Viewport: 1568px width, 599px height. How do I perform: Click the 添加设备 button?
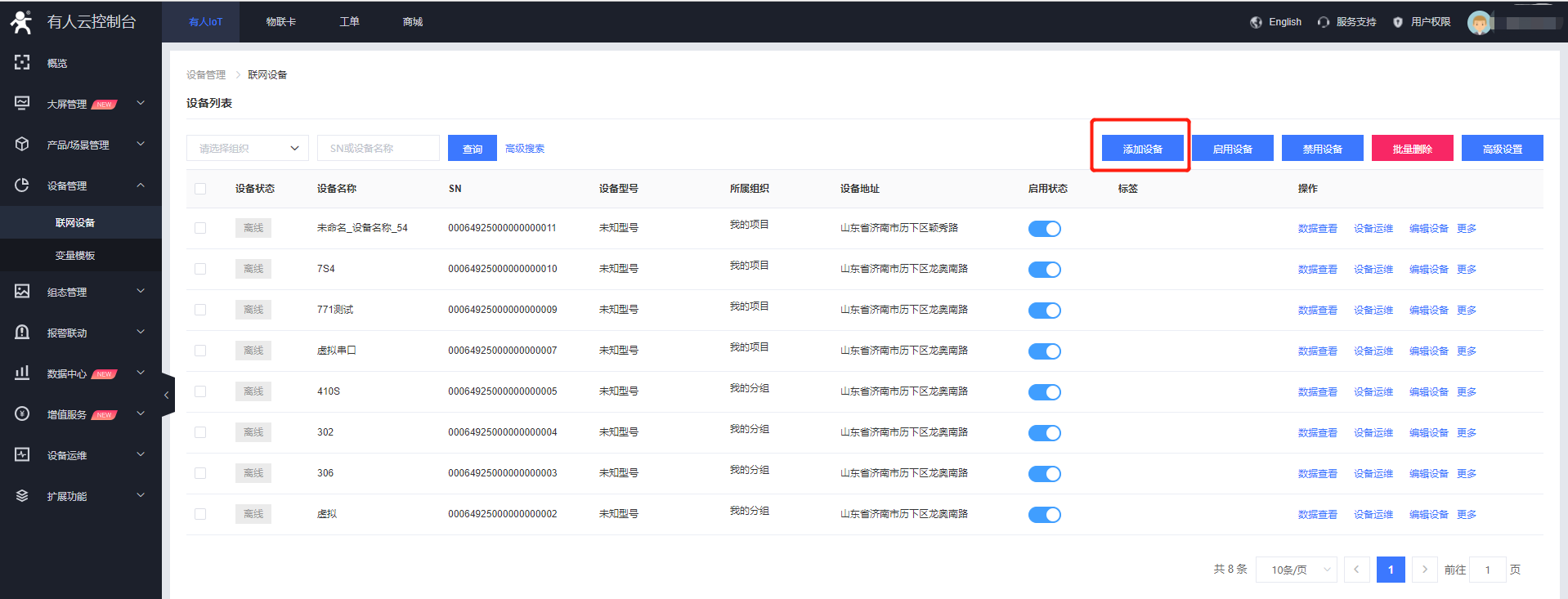1142,149
